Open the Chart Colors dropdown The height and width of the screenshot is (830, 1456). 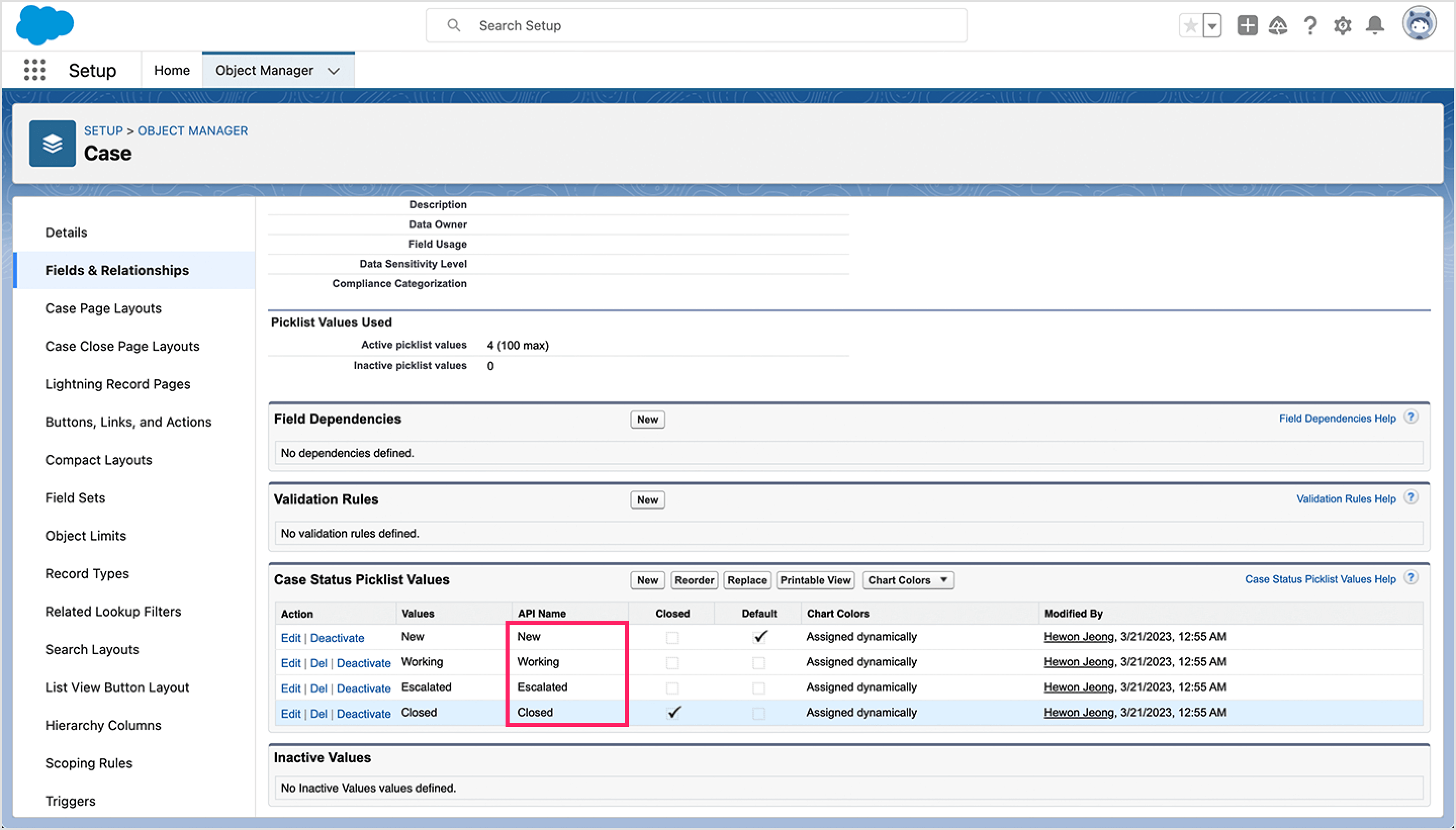coord(943,580)
